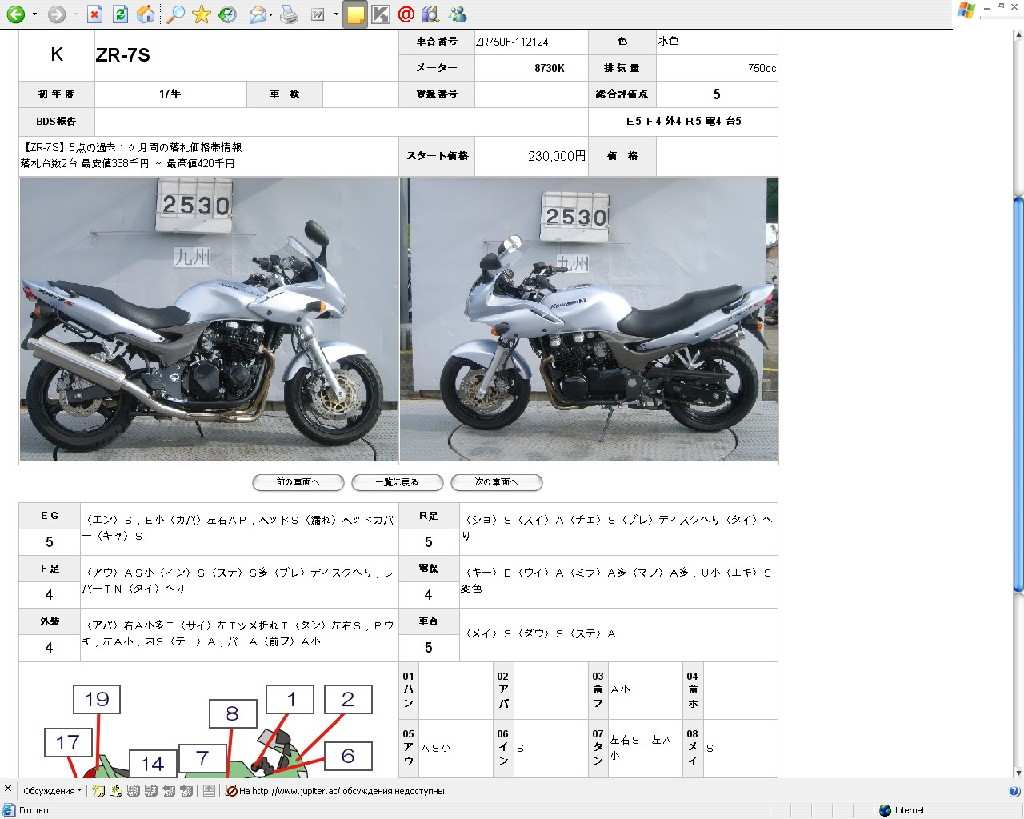
Task: Click the displacement value 750cc
Action: (762, 68)
